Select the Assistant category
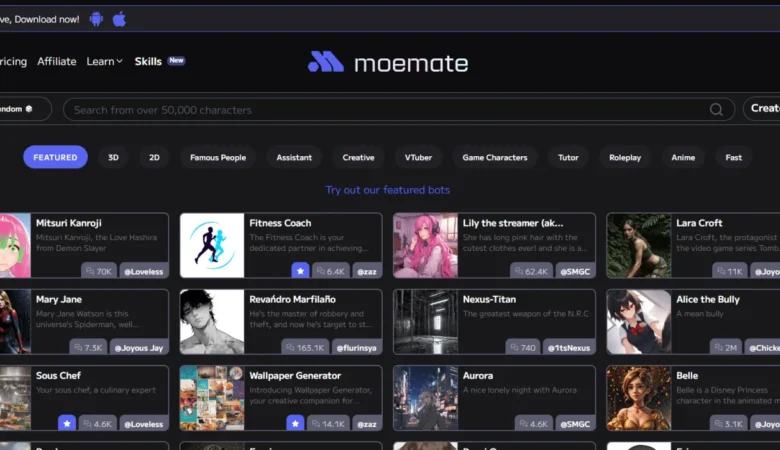Viewport: 780px width, 450px height. [294, 157]
